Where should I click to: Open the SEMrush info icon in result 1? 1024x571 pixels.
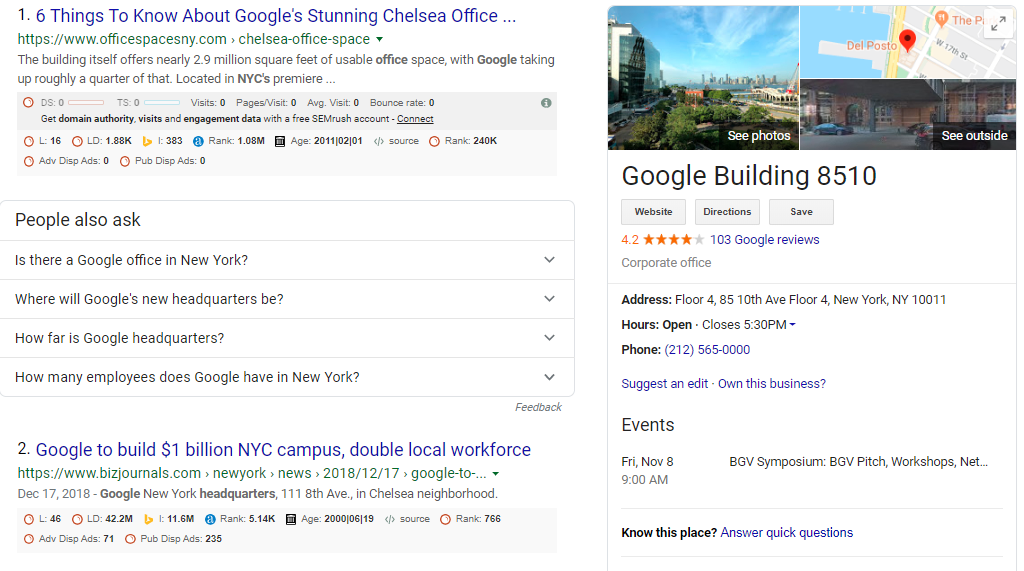point(546,103)
